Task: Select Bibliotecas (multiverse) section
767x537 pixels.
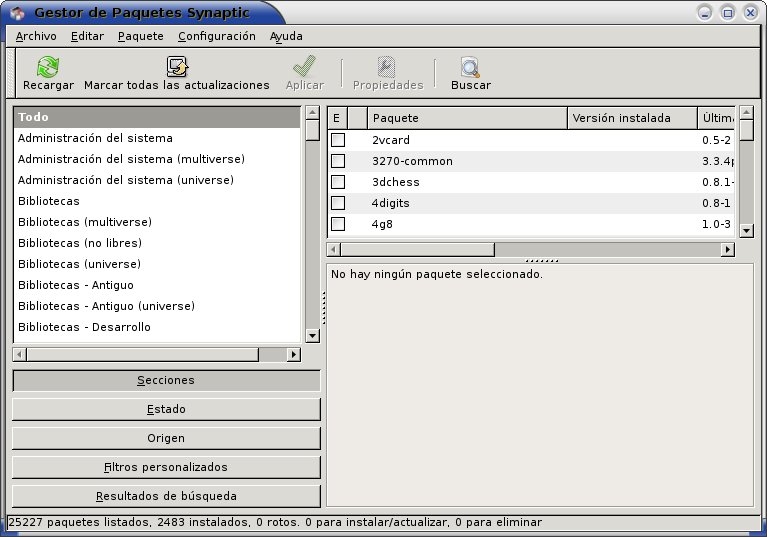Action: (157, 223)
